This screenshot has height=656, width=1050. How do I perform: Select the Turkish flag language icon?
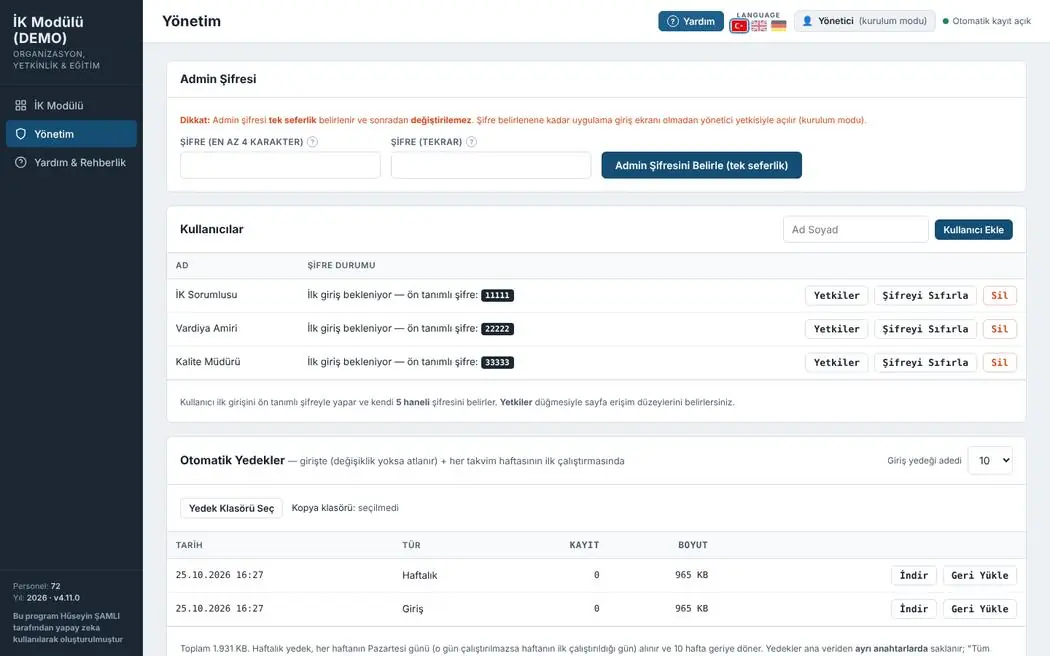pyautogui.click(x=739, y=26)
